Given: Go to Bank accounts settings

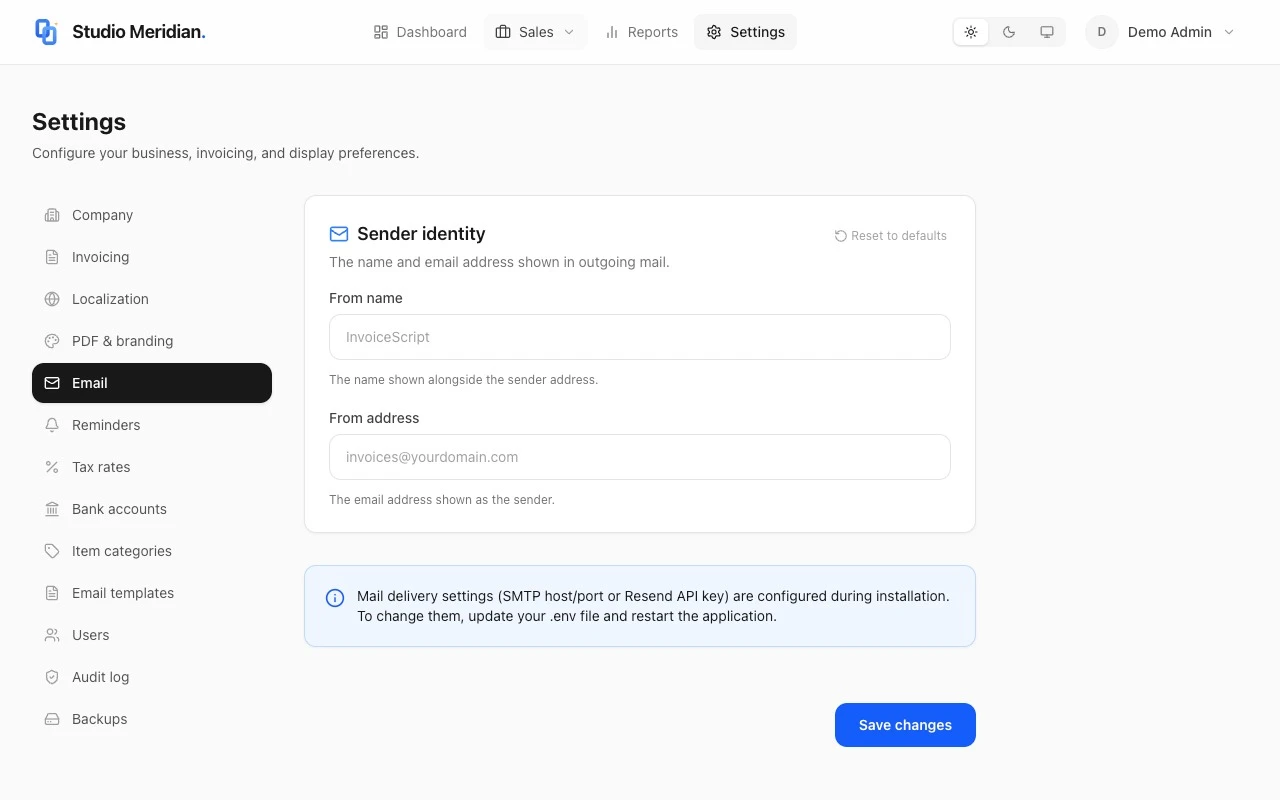Looking at the screenshot, I should pyautogui.click(x=152, y=509).
